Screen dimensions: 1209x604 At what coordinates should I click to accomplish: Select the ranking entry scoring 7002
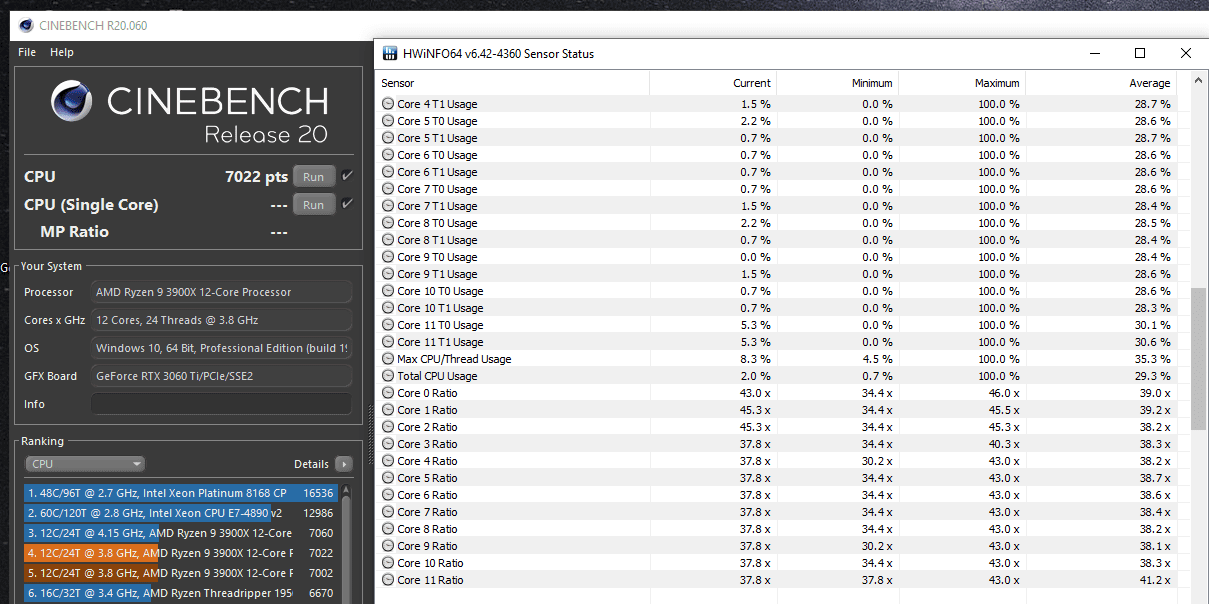180,573
